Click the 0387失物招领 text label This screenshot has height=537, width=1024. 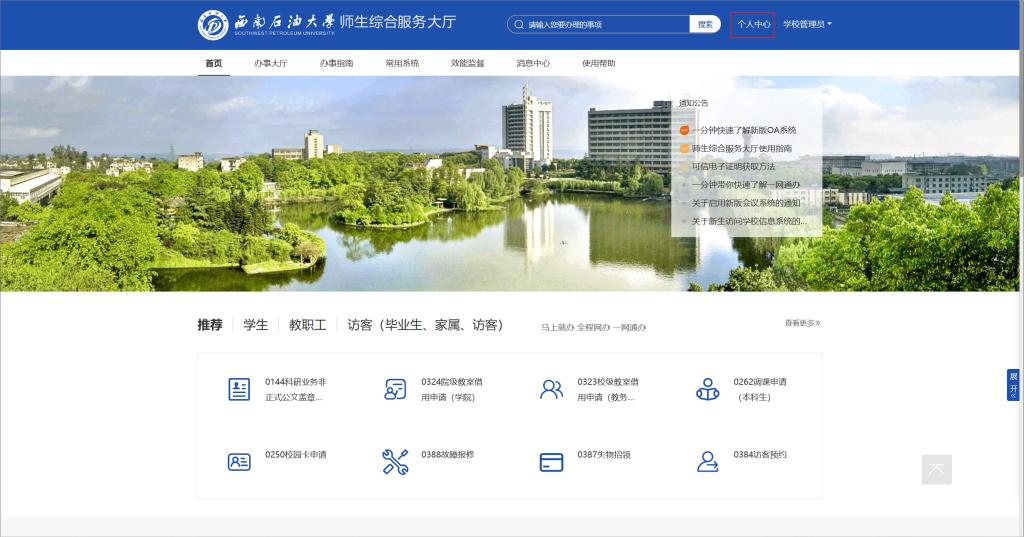(x=604, y=455)
